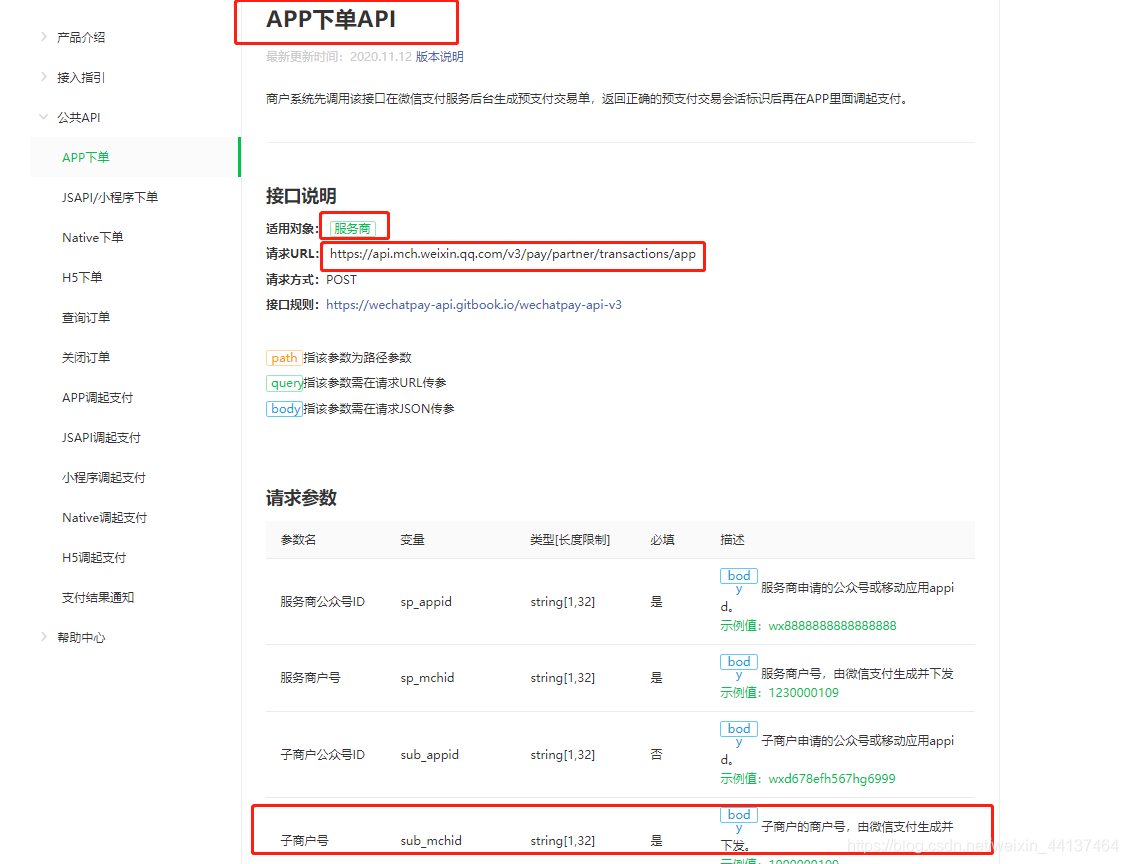The width and height of the screenshot is (1128, 864).
Task: Click the 服务商公众号ID cell
Action: 322,602
